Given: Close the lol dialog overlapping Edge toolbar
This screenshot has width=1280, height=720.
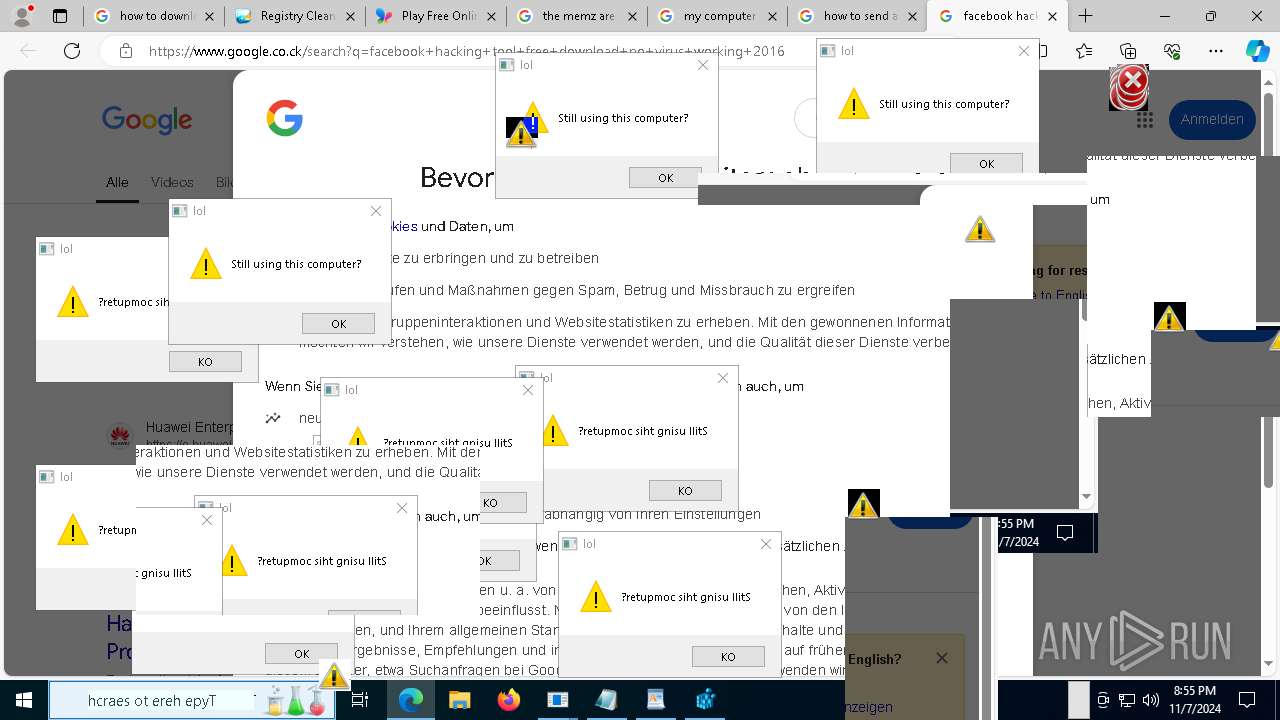Looking at the screenshot, I should click(x=1023, y=51).
